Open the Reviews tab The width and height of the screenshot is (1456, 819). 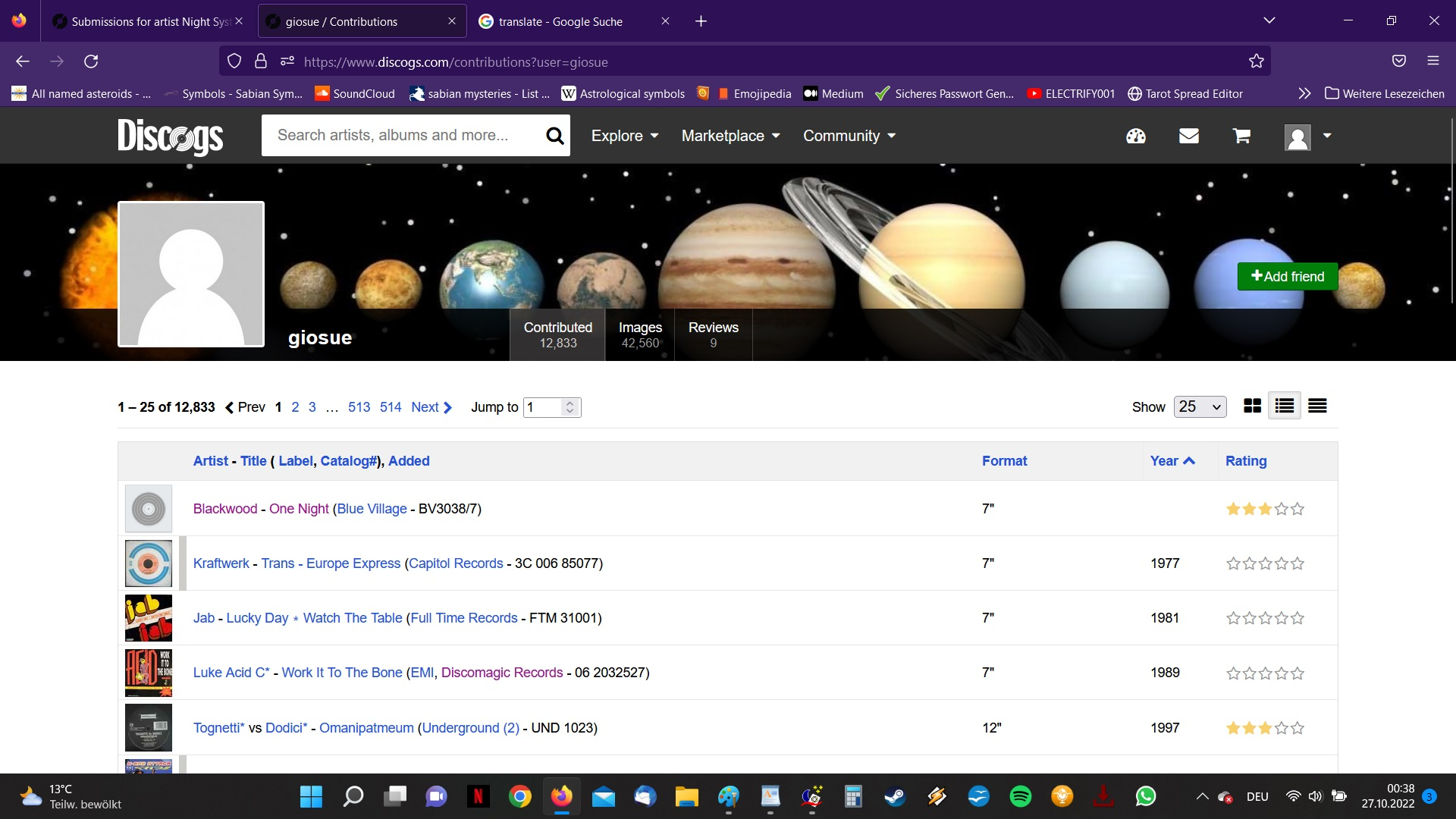pos(713,334)
